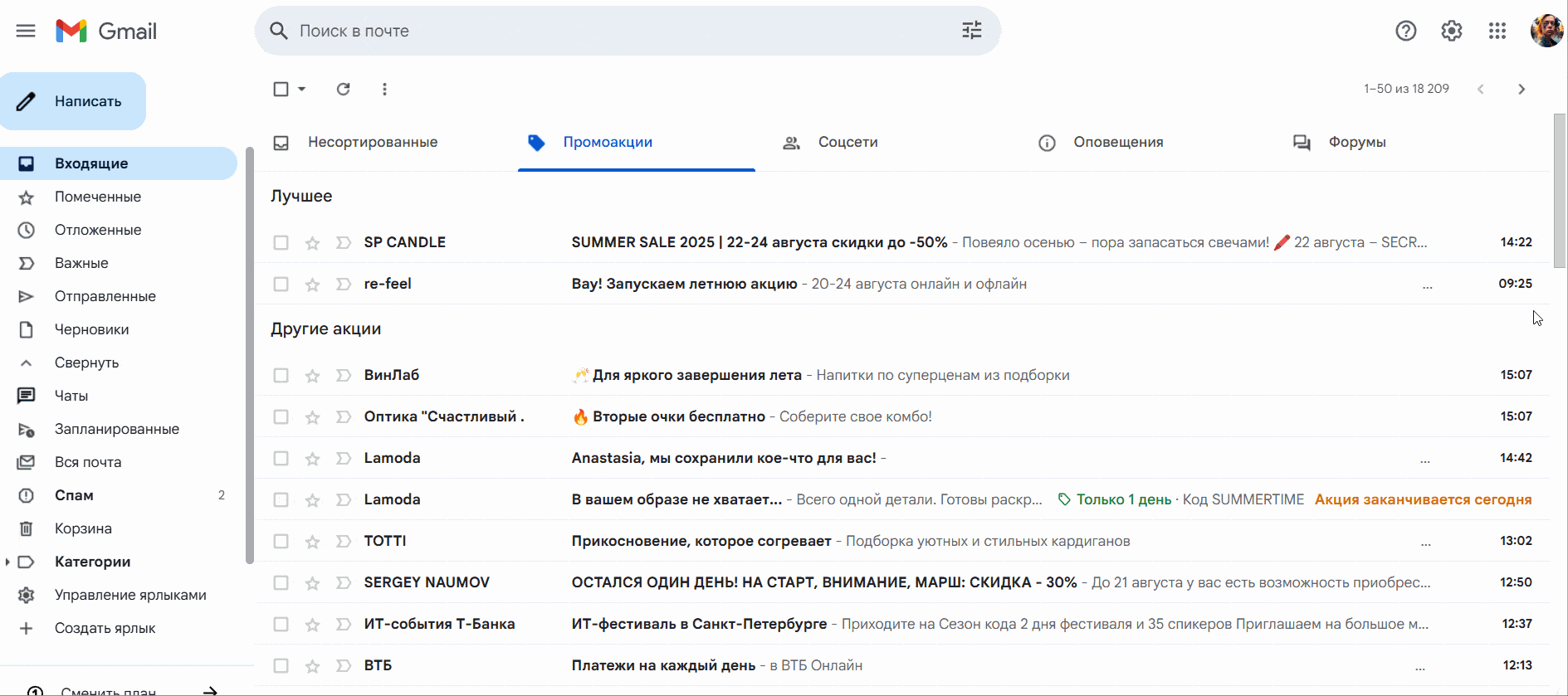This screenshot has width=1568, height=696.
Task: Open the select-all dropdown arrow
Action: pos(302,89)
